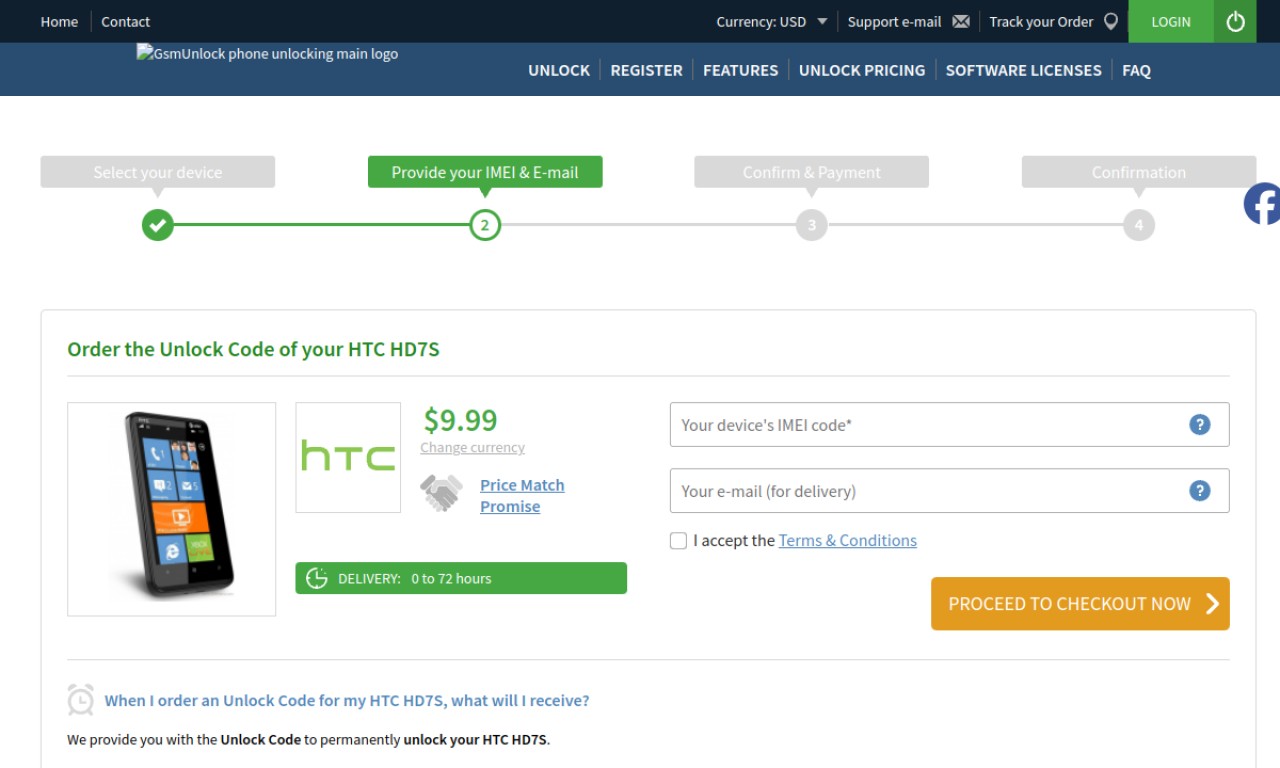This screenshot has height=768, width=1280.
Task: Click the help icon in e-mail field
Action: 1200,490
